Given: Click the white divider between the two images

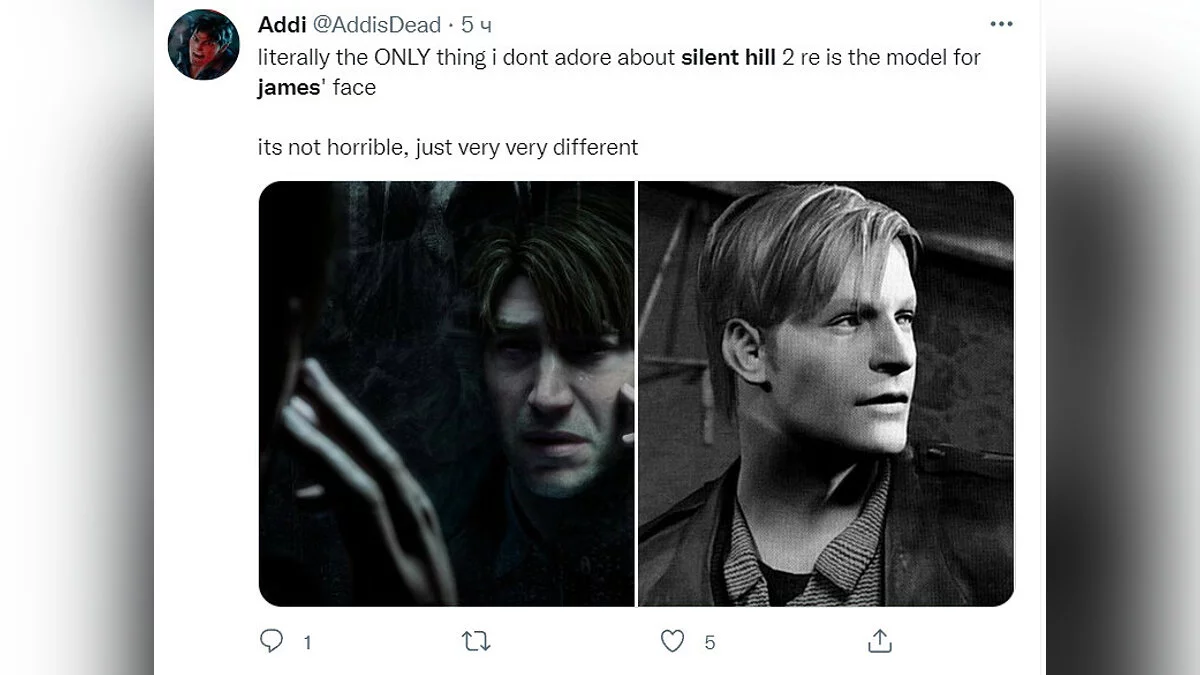Looking at the screenshot, I should click(636, 393).
